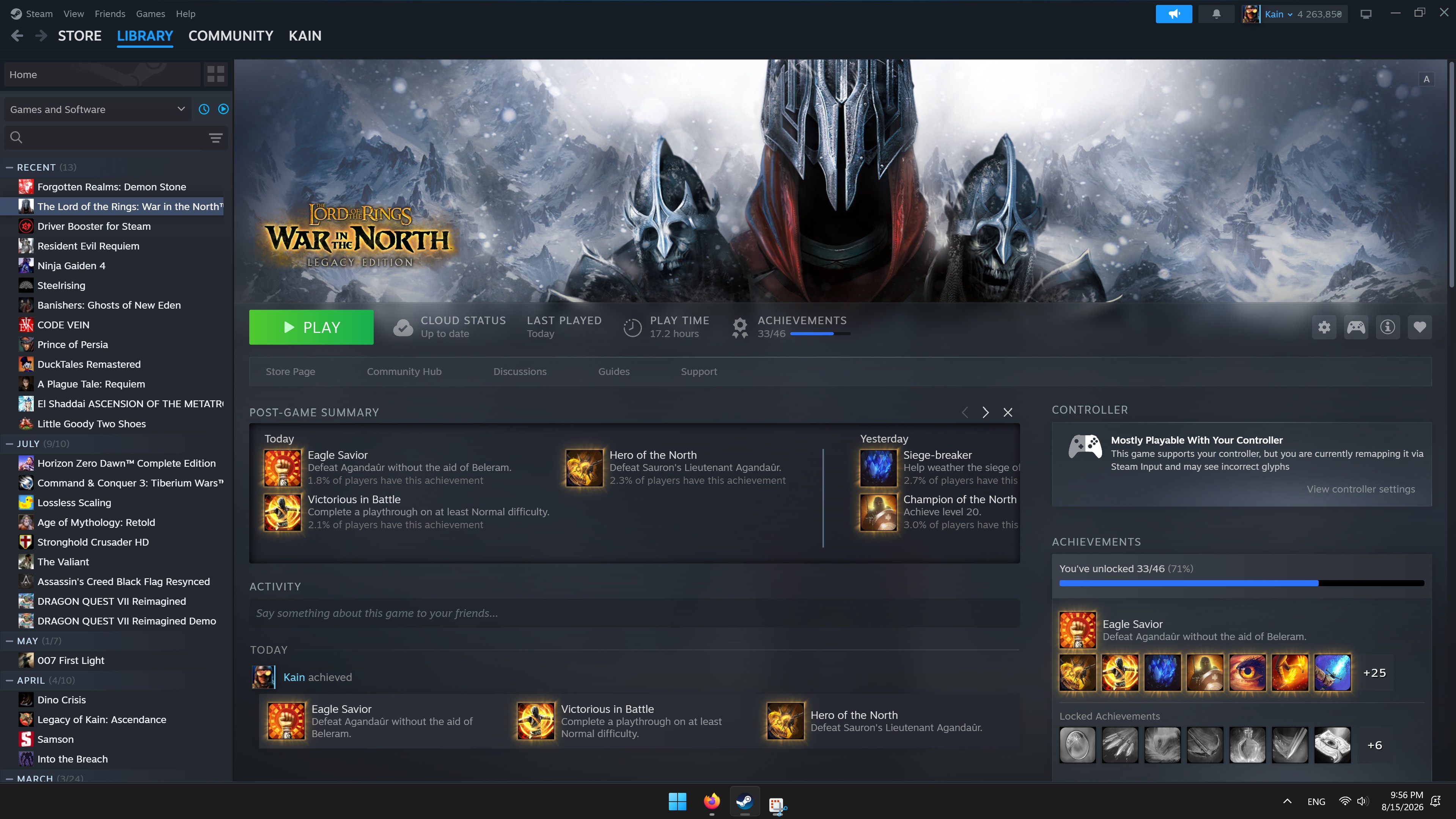The height and width of the screenshot is (819, 1456).
Task: Open the Help menu
Action: (186, 14)
